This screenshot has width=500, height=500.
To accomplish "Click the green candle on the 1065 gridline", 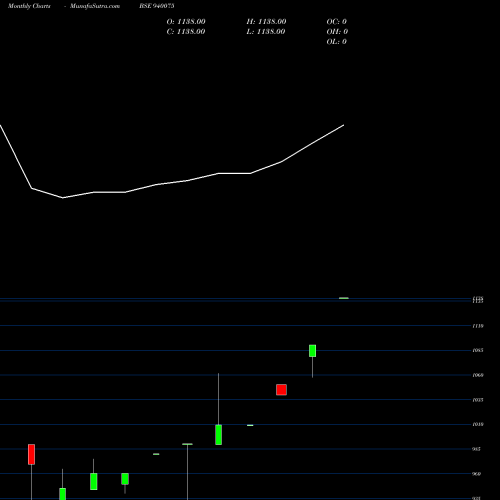I will pos(312,351).
